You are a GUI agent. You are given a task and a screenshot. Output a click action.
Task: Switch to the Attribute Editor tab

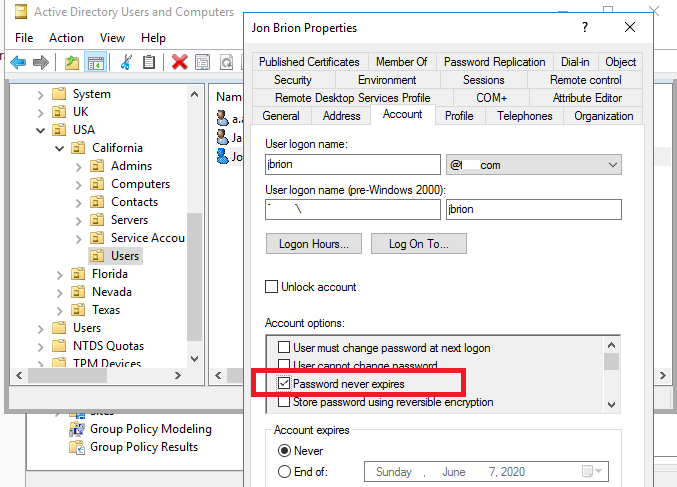[587, 98]
